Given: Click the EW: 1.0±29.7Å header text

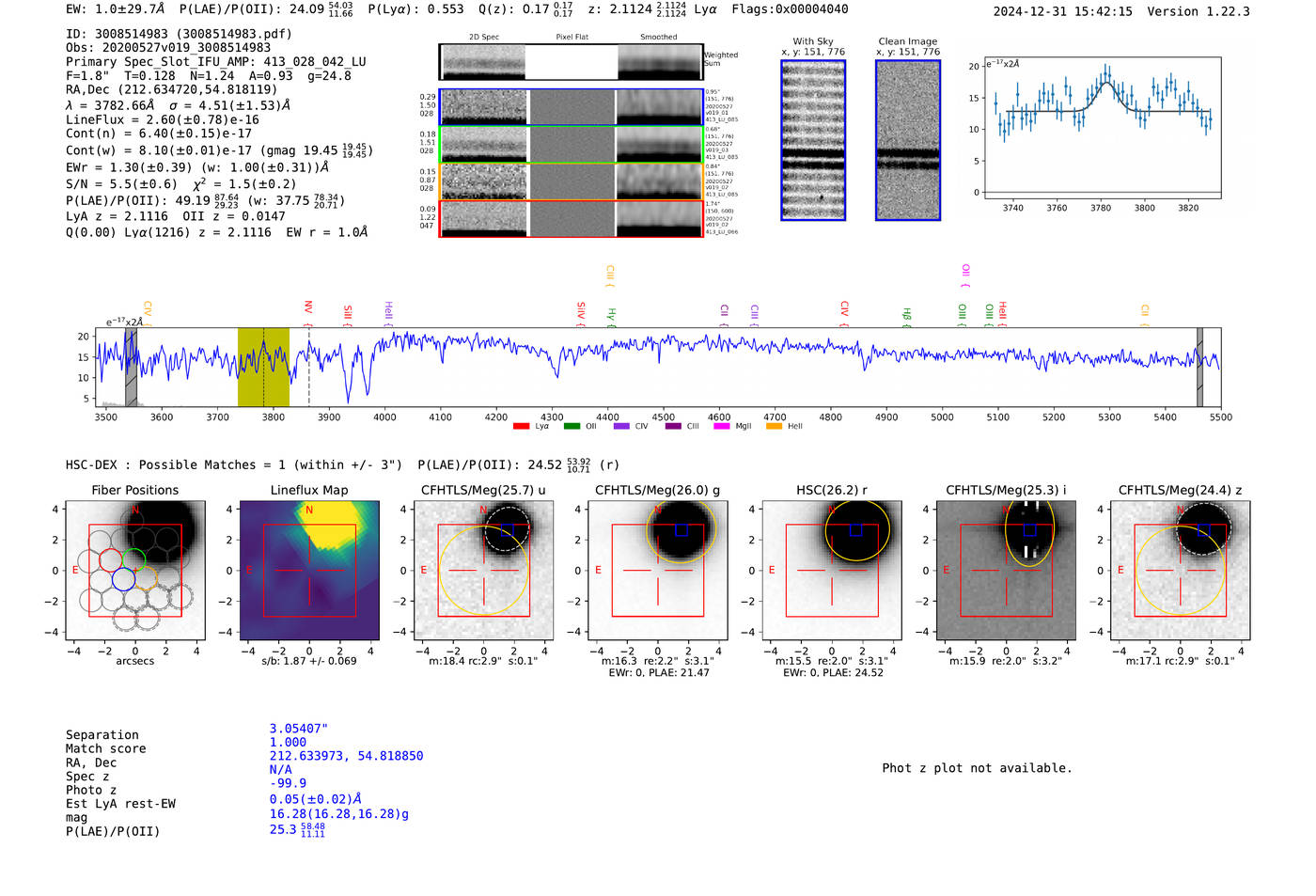Looking at the screenshot, I should point(116,9).
